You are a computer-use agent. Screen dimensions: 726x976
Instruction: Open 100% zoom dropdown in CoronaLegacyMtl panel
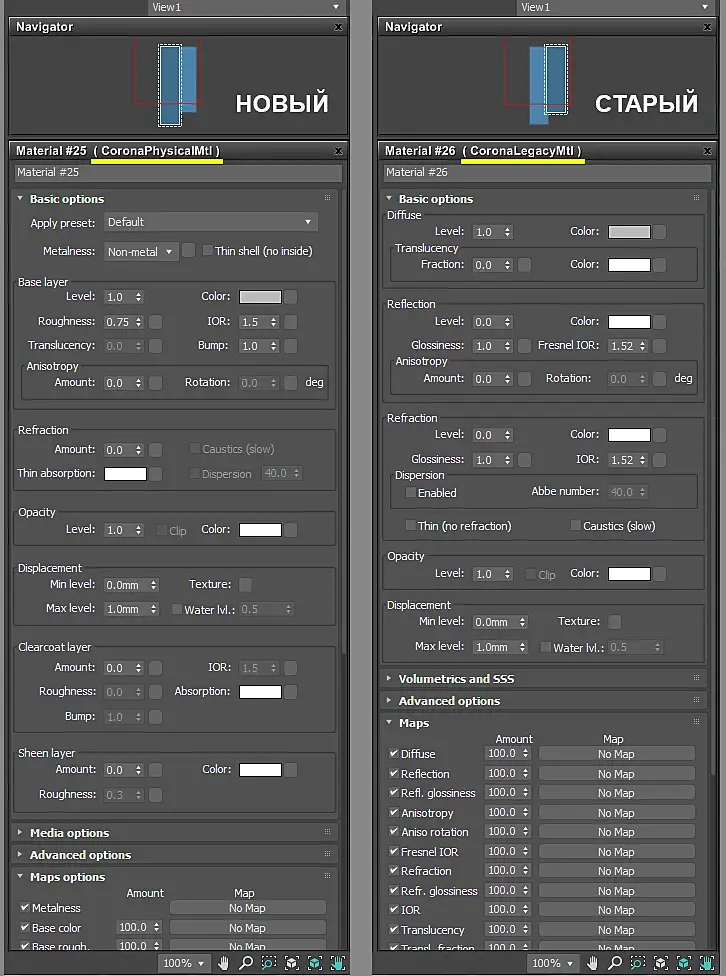tap(553, 963)
